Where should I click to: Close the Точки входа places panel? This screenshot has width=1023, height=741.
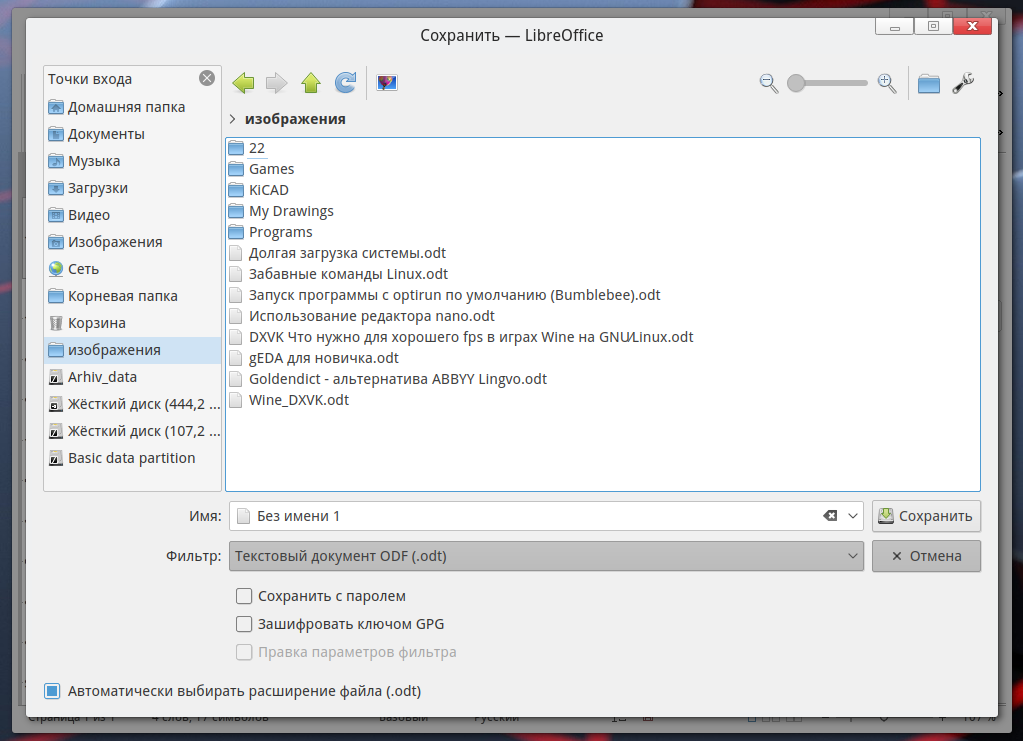(x=207, y=78)
